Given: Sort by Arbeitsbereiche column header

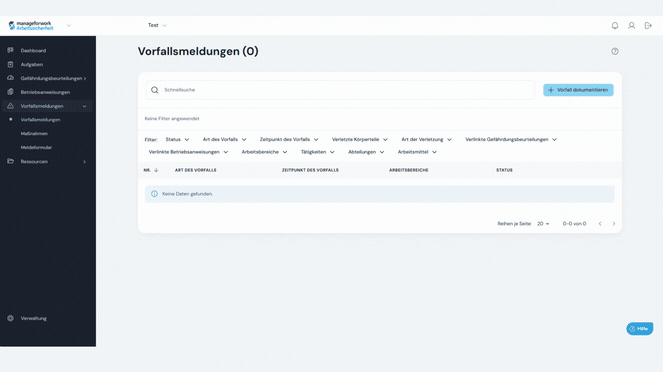Looking at the screenshot, I should [x=409, y=170].
